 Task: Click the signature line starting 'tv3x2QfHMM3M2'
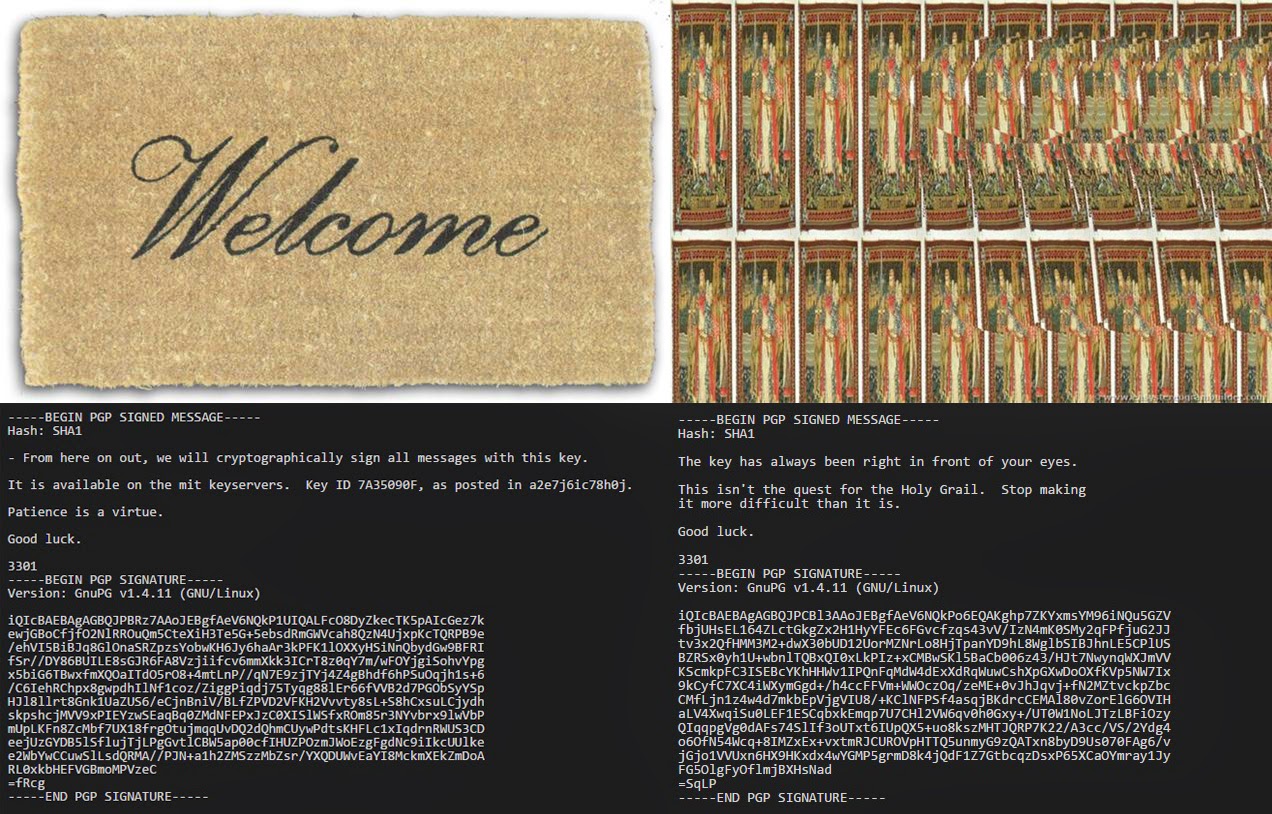924,643
